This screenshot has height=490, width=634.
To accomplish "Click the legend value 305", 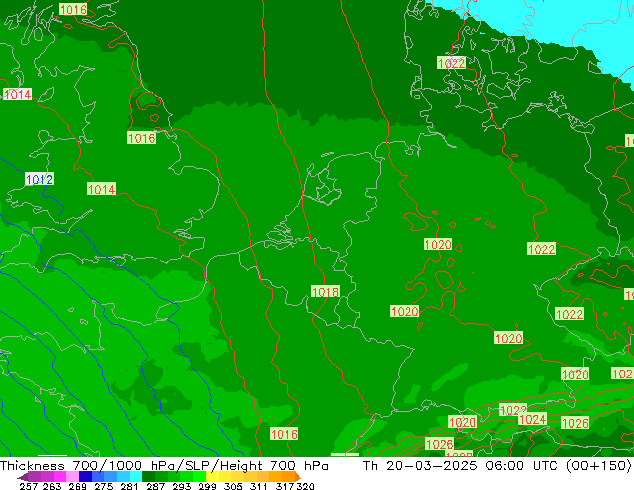I will (x=232, y=486).
